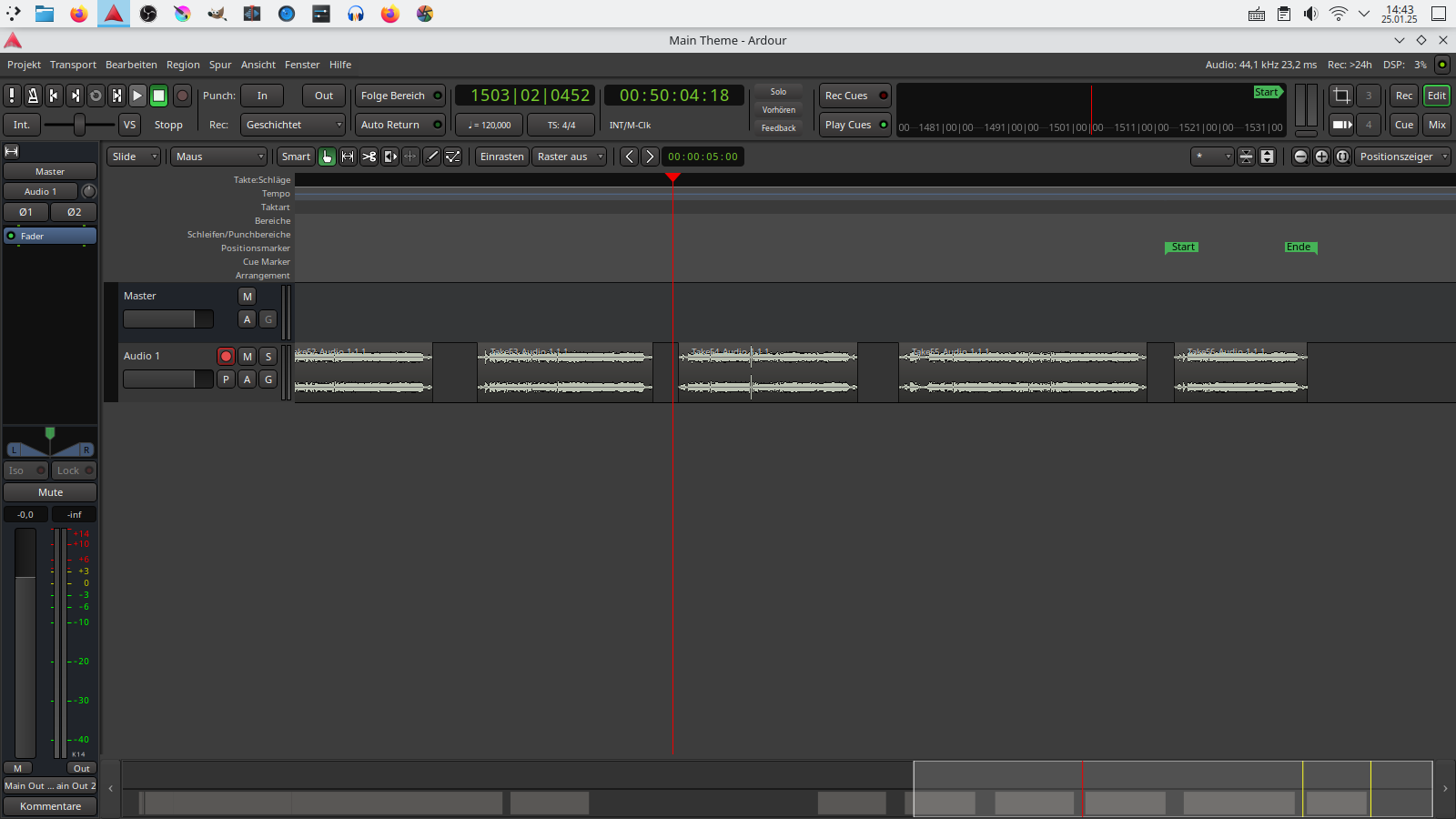Click the metronome icon in transport bar

(x=33, y=96)
